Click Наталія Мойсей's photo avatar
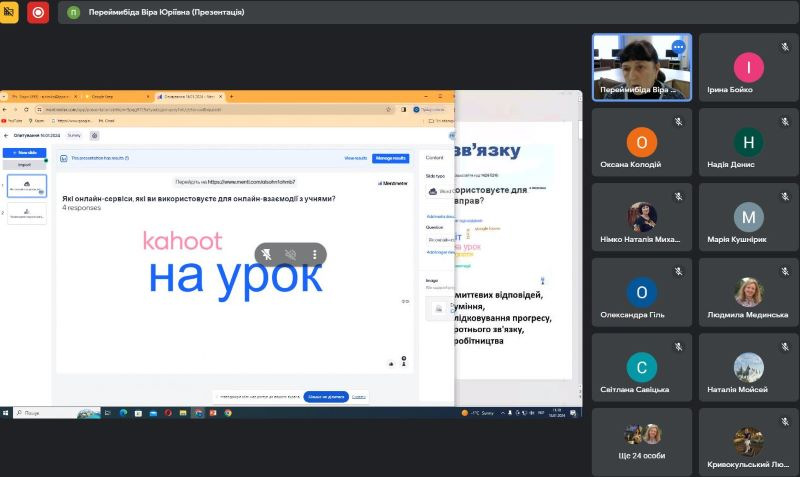The image size is (800, 477). [748, 367]
